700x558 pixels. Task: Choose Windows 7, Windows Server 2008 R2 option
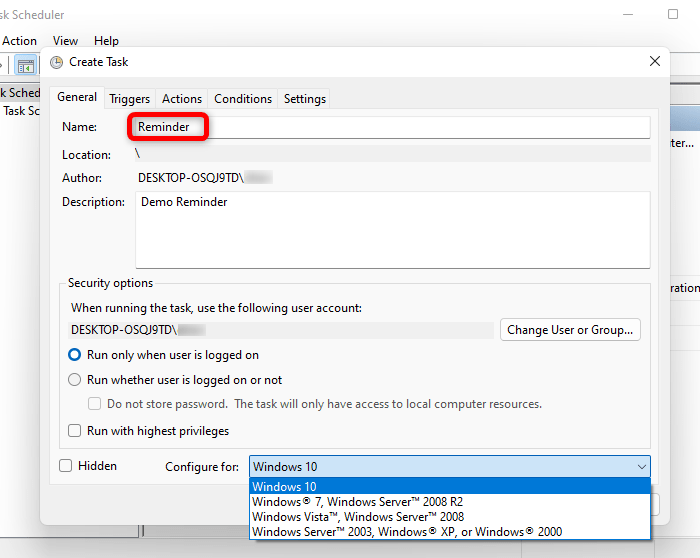[x=450, y=502]
